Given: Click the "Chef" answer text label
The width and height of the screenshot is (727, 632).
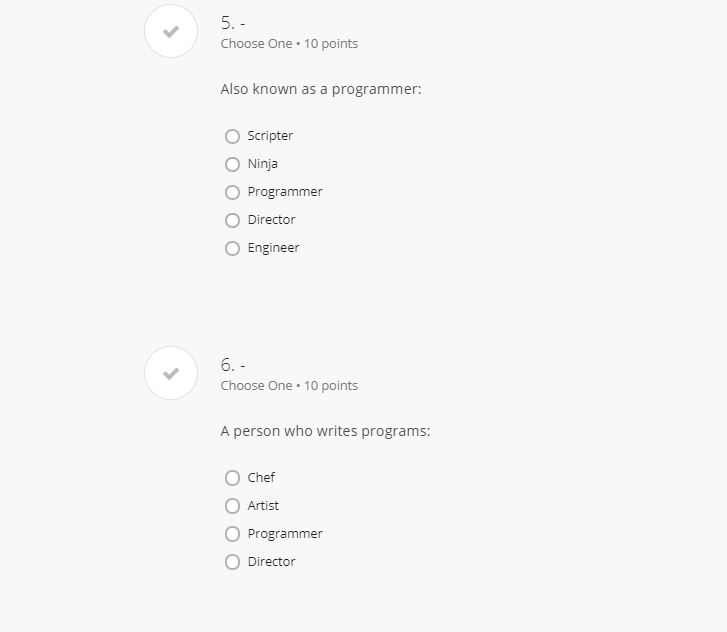Looking at the screenshot, I should pos(261,478).
